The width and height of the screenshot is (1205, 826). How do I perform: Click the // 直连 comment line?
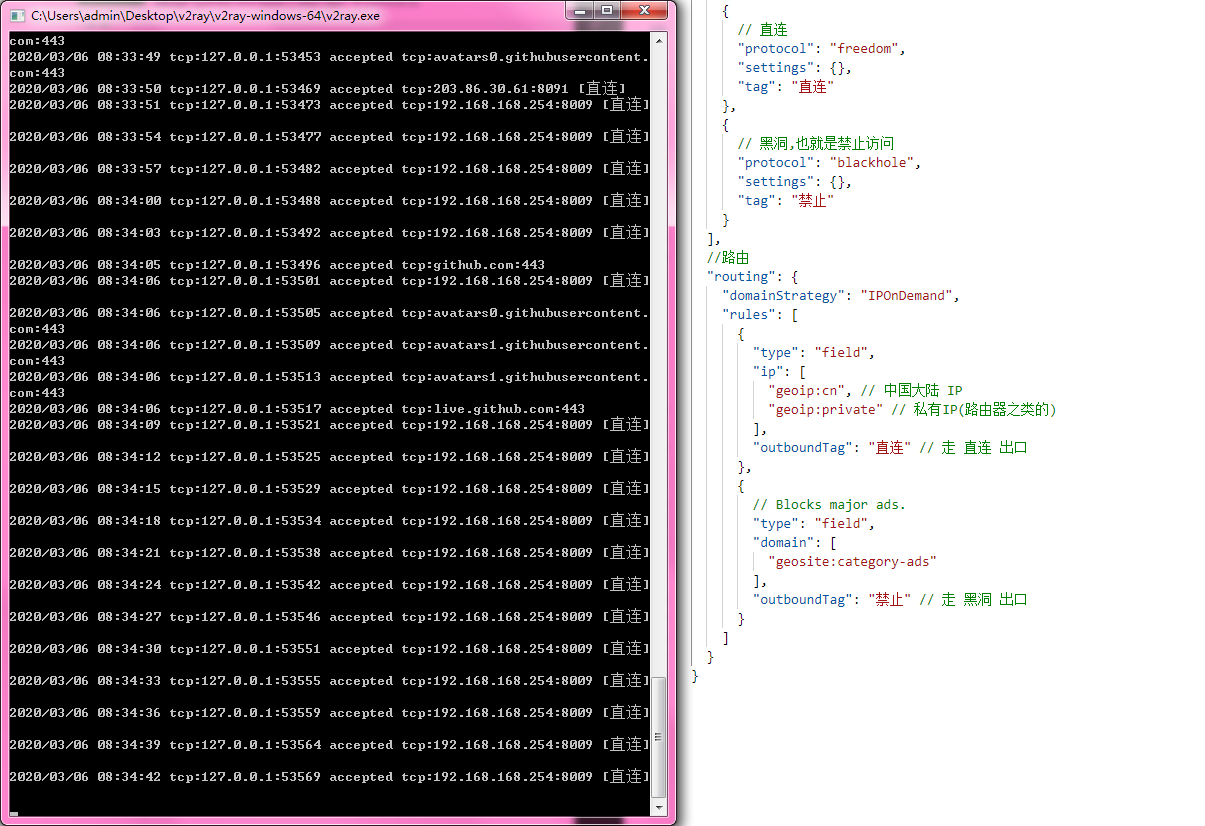(x=762, y=29)
